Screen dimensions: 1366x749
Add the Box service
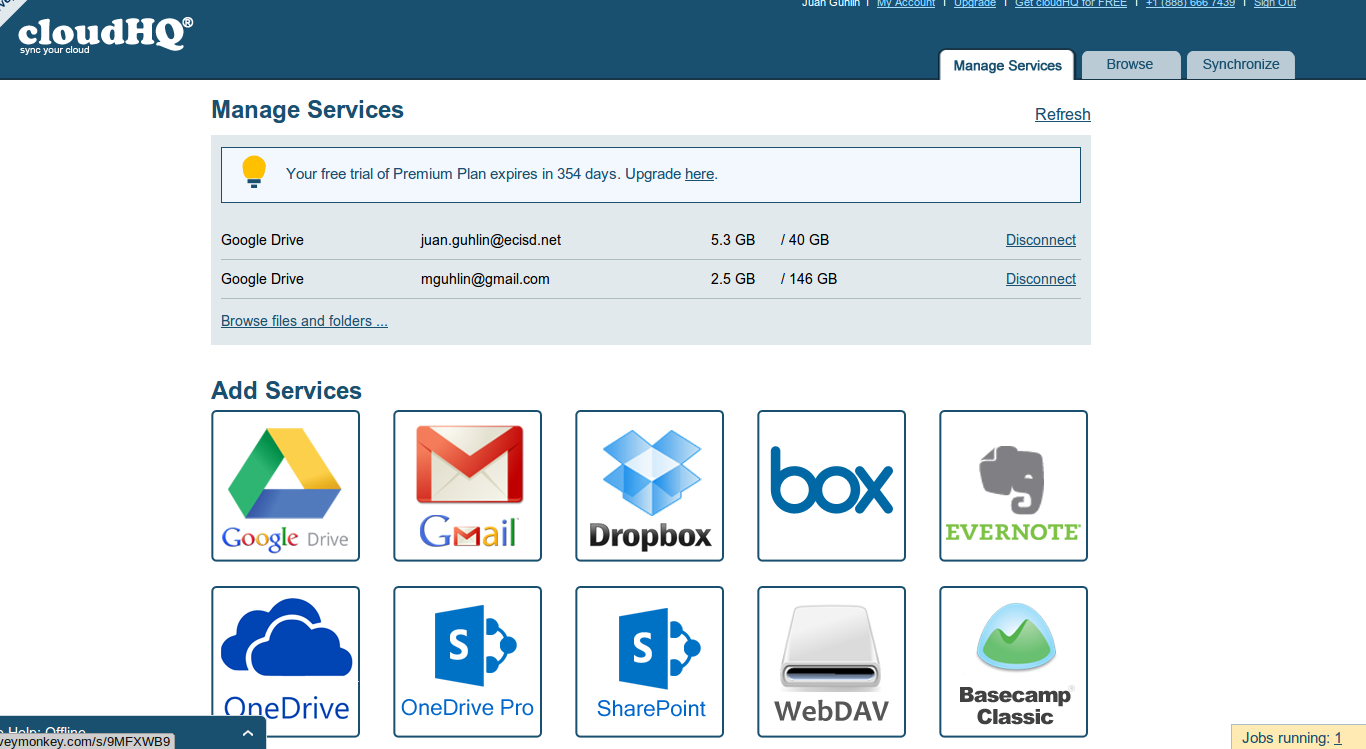831,486
